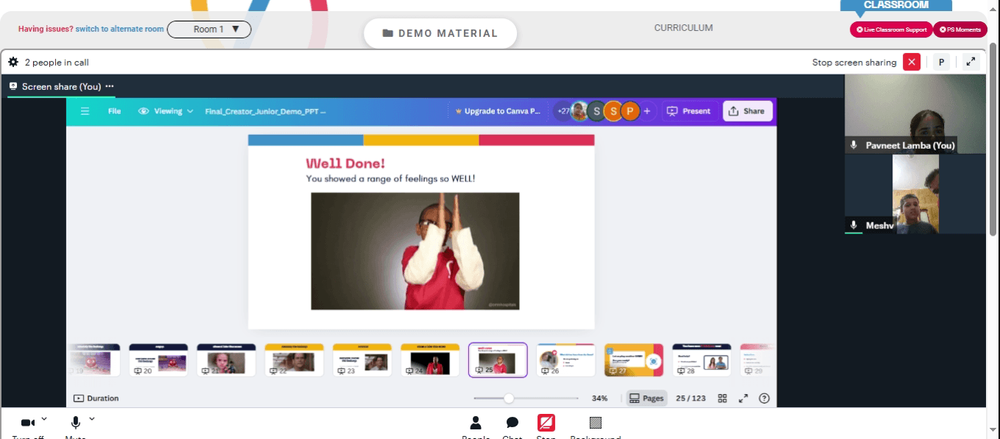Click Meshv's video tile
Viewport: 1000px width, 439px height.
point(915,194)
